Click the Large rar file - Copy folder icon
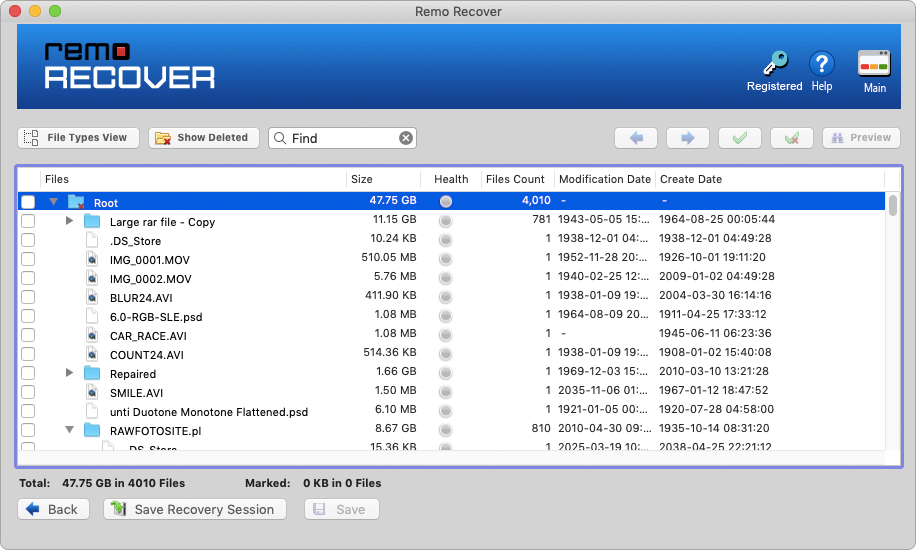The image size is (916, 550). pyautogui.click(x=92, y=221)
